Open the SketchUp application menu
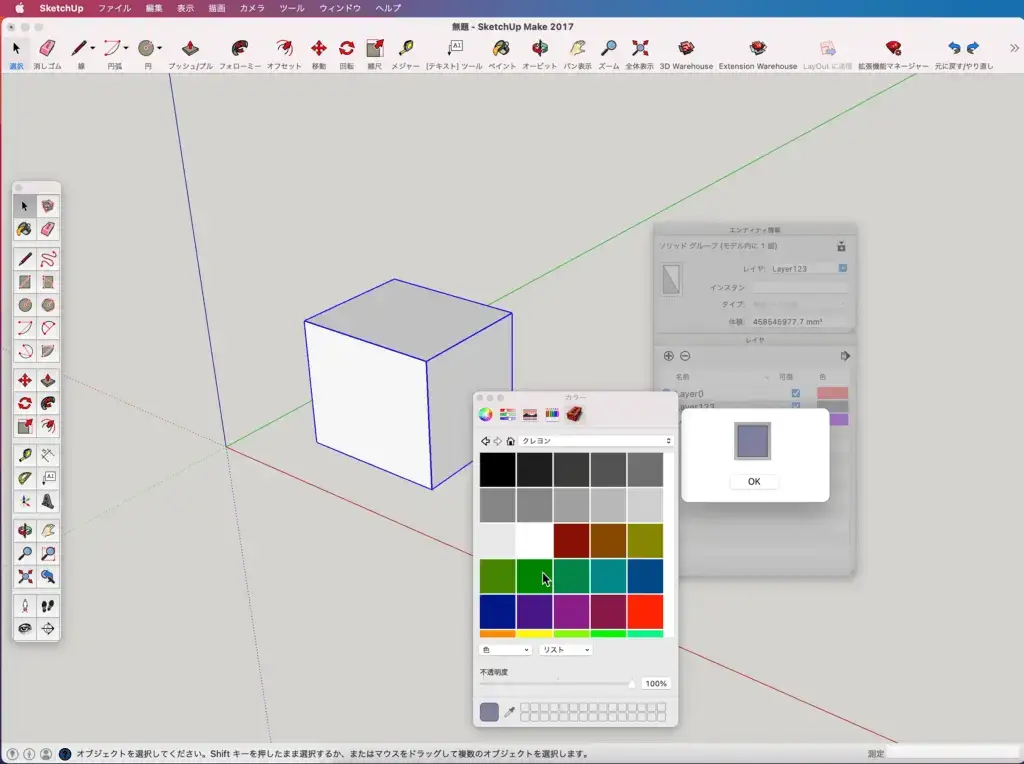 (61, 8)
